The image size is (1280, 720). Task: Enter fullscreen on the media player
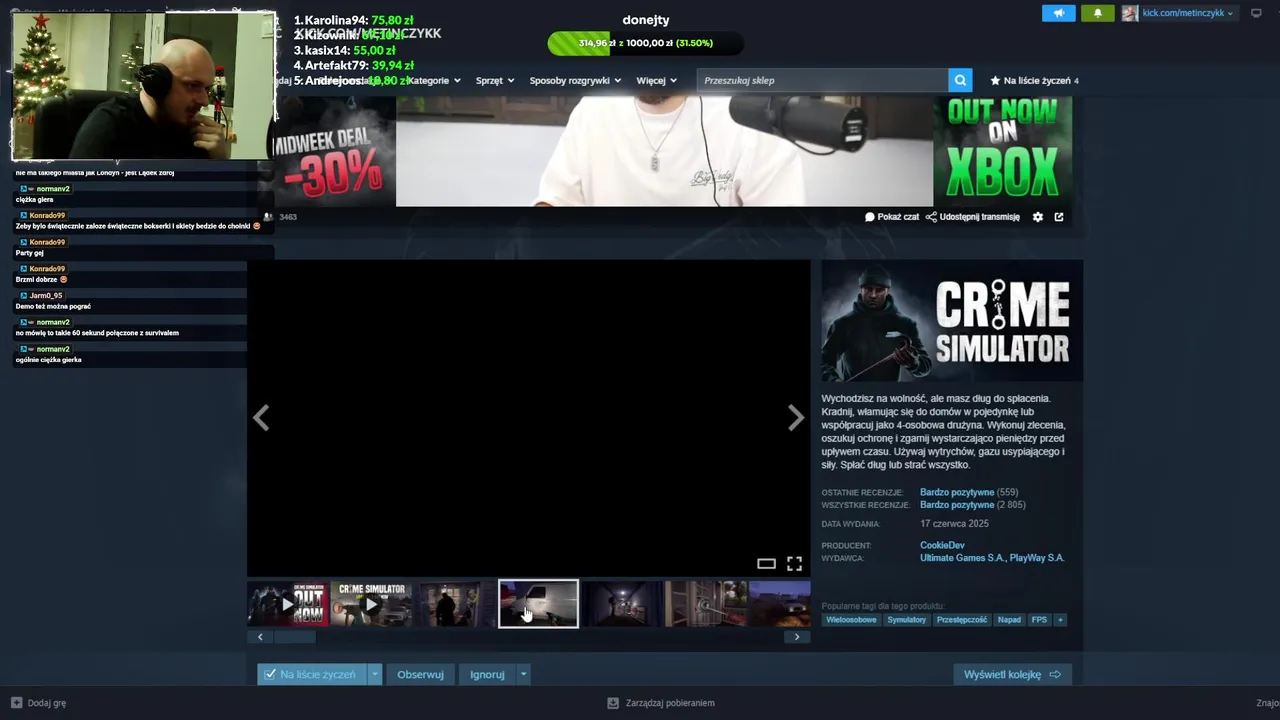point(794,564)
